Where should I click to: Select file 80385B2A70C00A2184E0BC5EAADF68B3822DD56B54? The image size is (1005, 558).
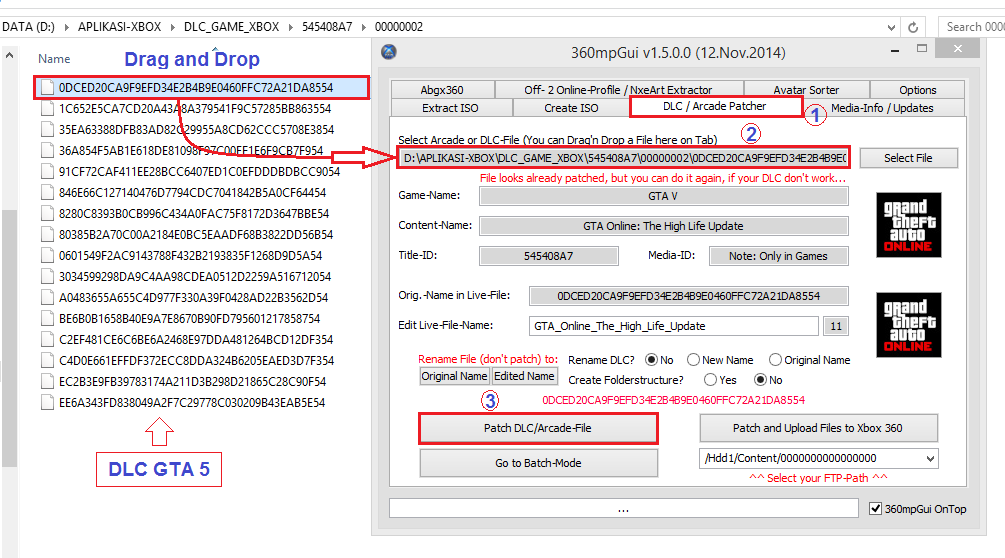196,234
